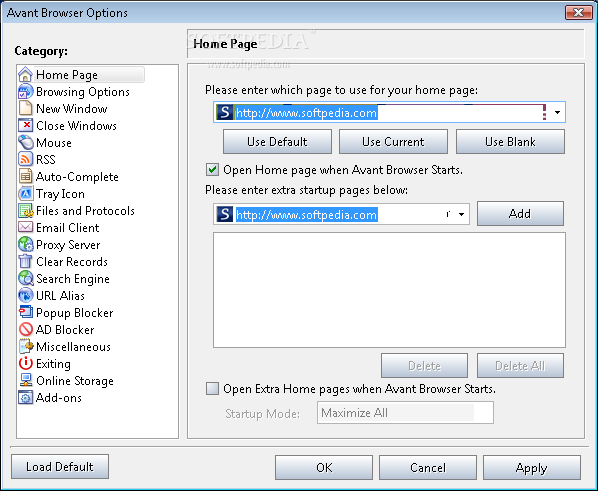
Task: Open Popup Blocker settings
Action: [75, 313]
